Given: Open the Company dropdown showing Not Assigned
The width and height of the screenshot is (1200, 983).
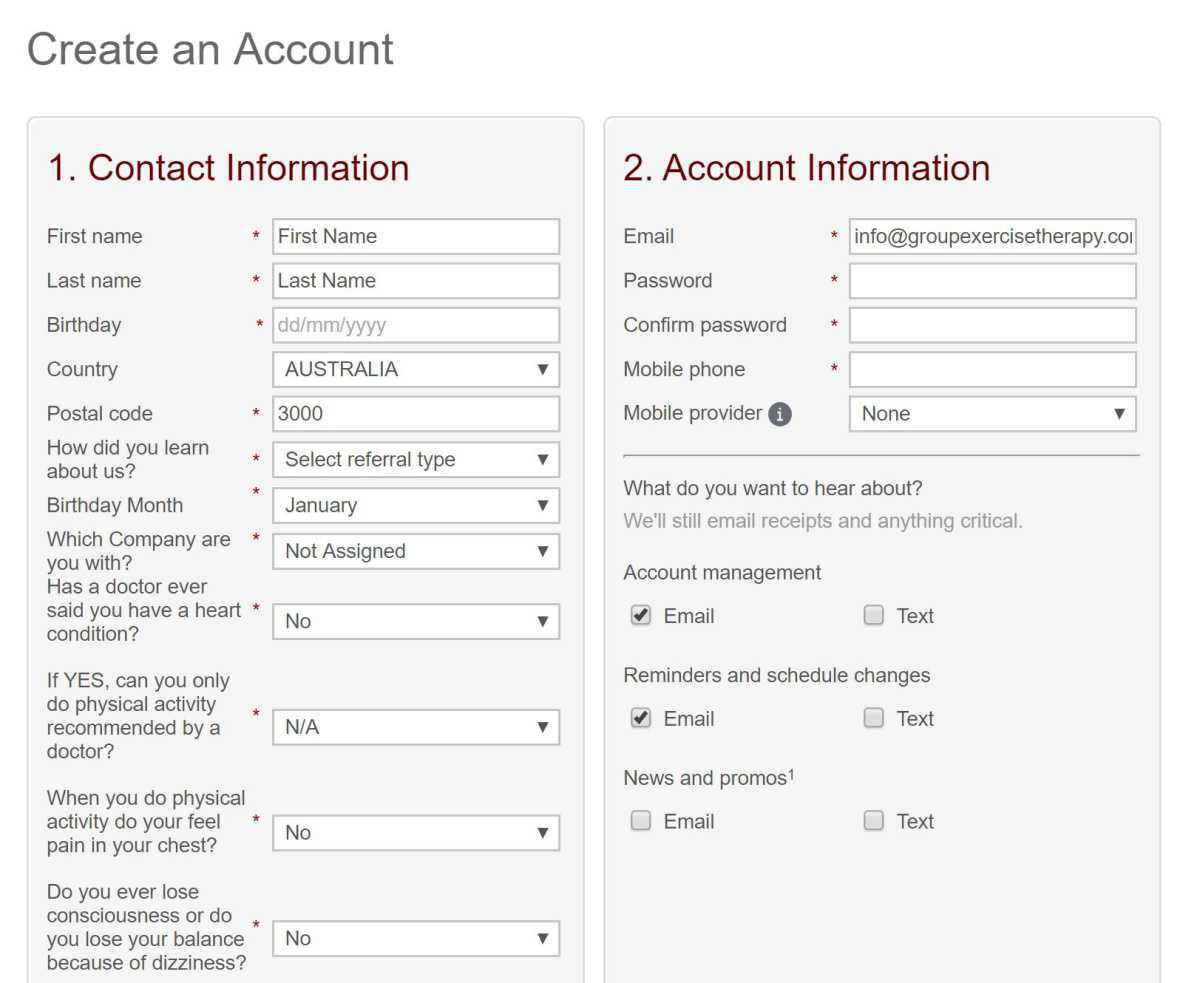Looking at the screenshot, I should click(x=416, y=551).
